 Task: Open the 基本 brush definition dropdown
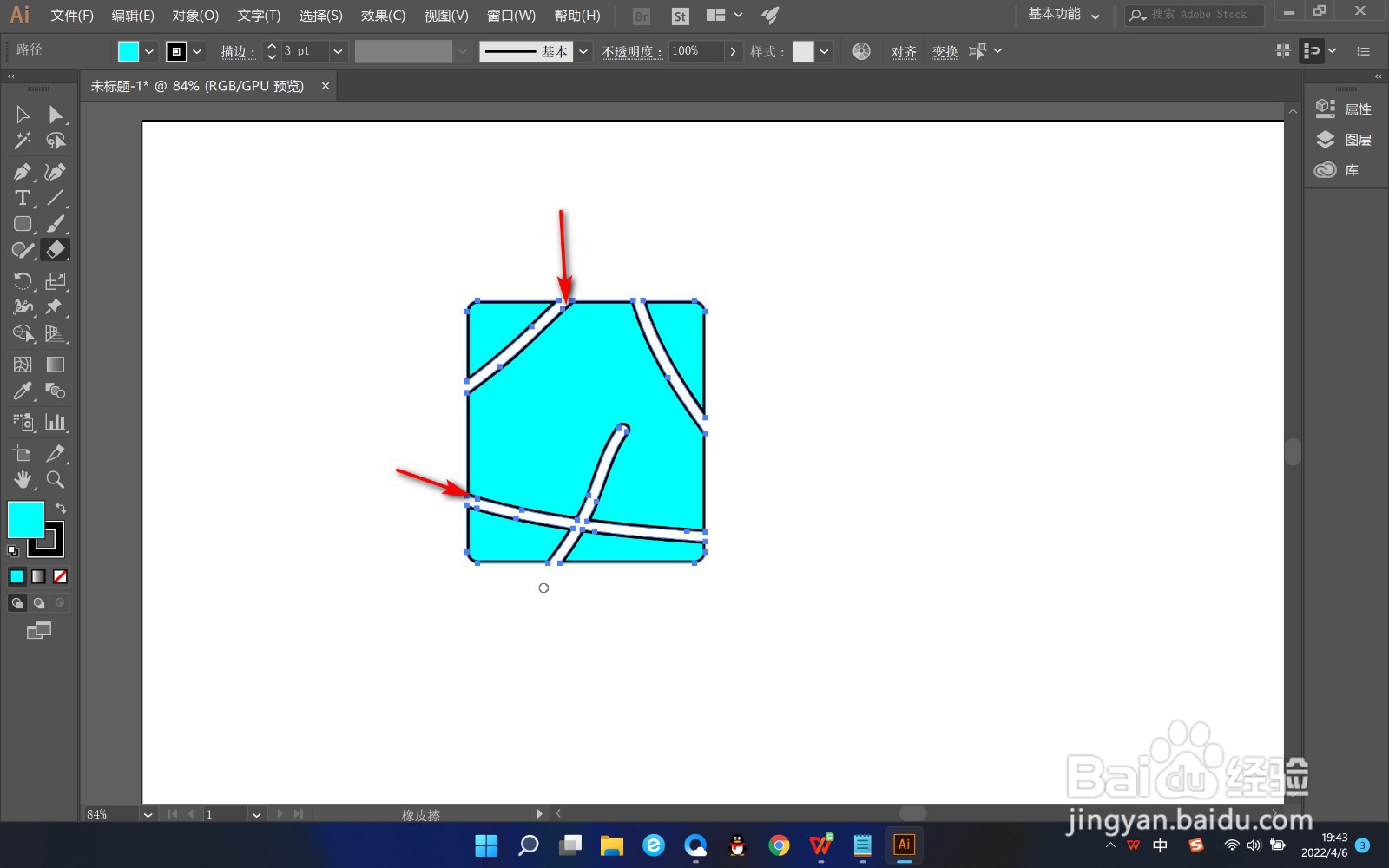tap(583, 51)
